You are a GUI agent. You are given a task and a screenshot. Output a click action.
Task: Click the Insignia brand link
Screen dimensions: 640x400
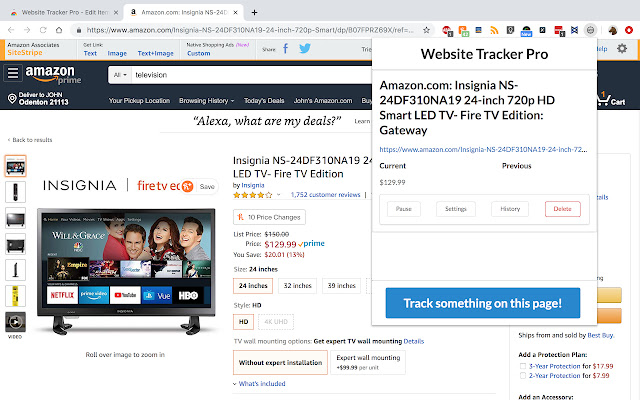[x=253, y=185]
